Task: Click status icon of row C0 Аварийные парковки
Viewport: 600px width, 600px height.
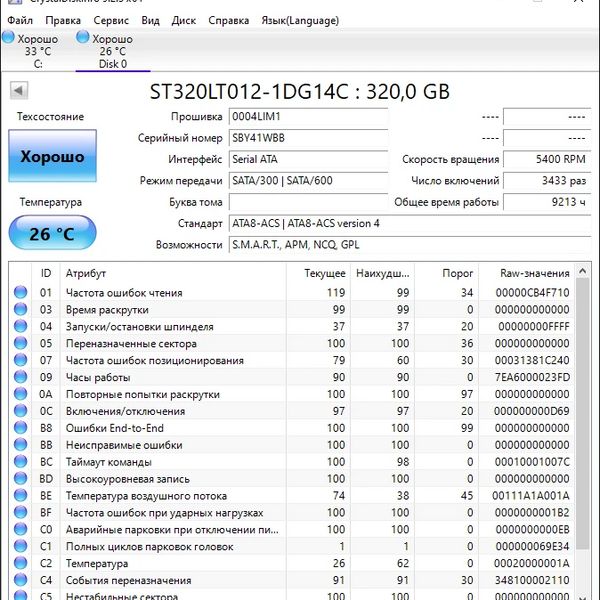Action: coord(21,529)
